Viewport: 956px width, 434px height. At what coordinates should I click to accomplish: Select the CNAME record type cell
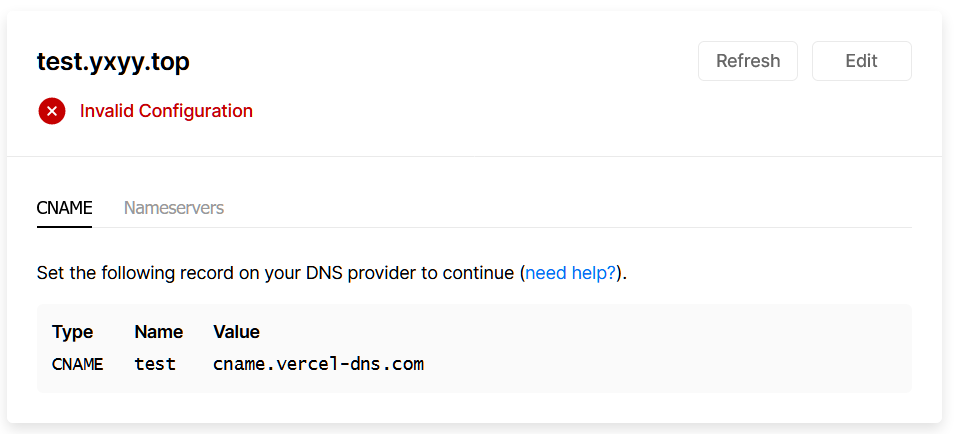77,364
